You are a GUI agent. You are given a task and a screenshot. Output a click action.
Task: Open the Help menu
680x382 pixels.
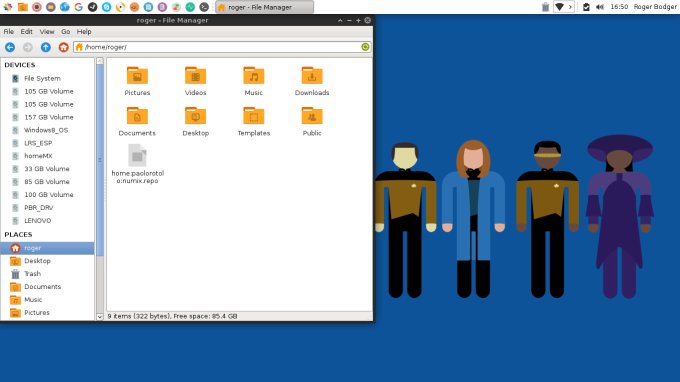pyautogui.click(x=84, y=32)
